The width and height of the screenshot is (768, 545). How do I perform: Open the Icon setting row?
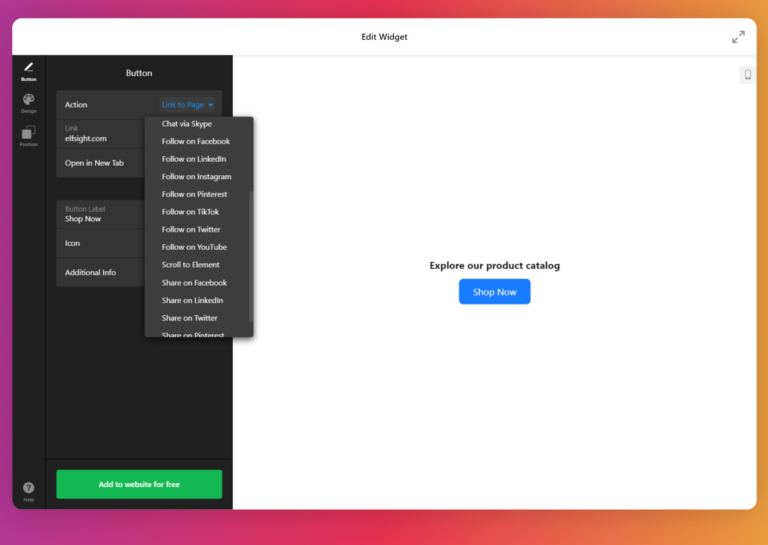click(100, 243)
